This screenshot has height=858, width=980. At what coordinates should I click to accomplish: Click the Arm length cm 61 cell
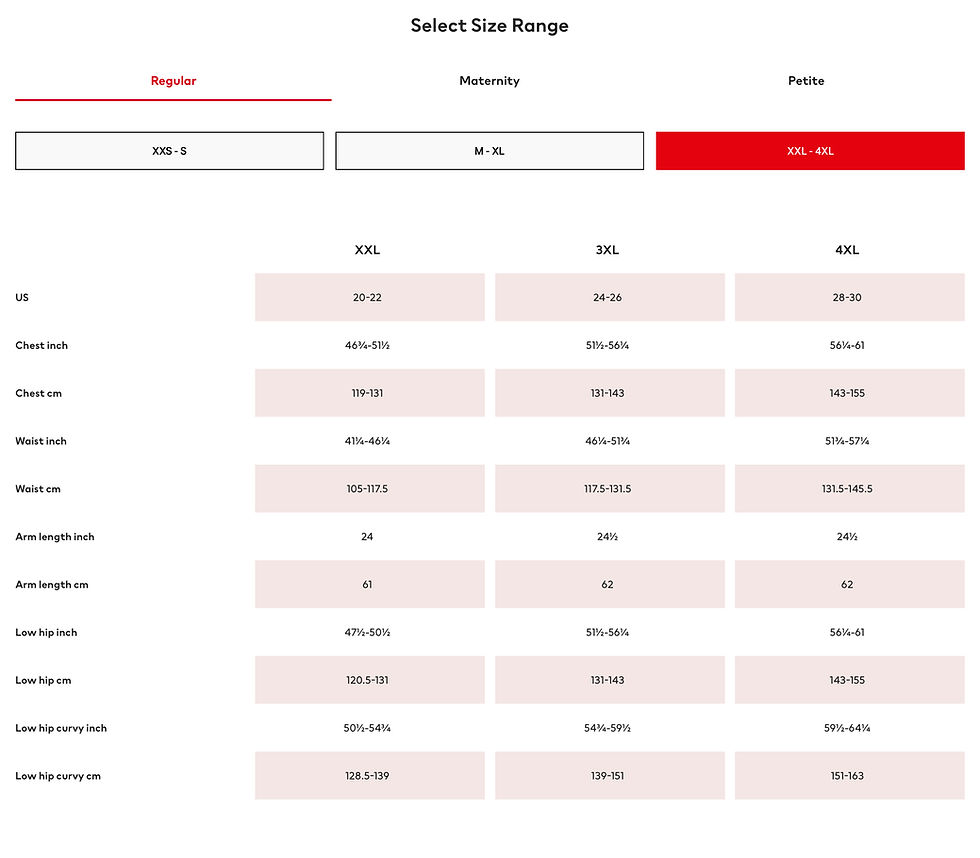click(x=369, y=584)
